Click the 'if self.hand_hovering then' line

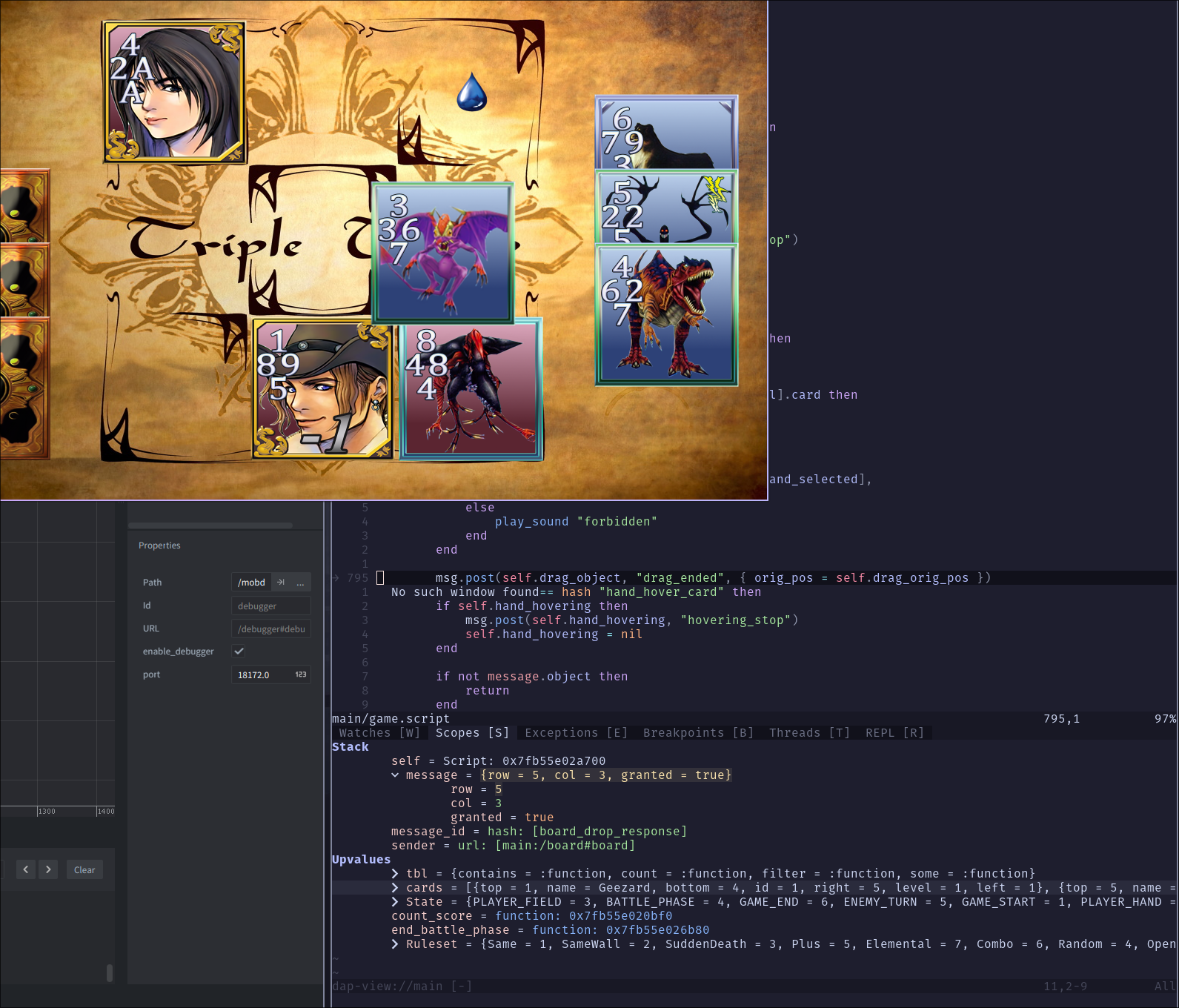coord(531,606)
